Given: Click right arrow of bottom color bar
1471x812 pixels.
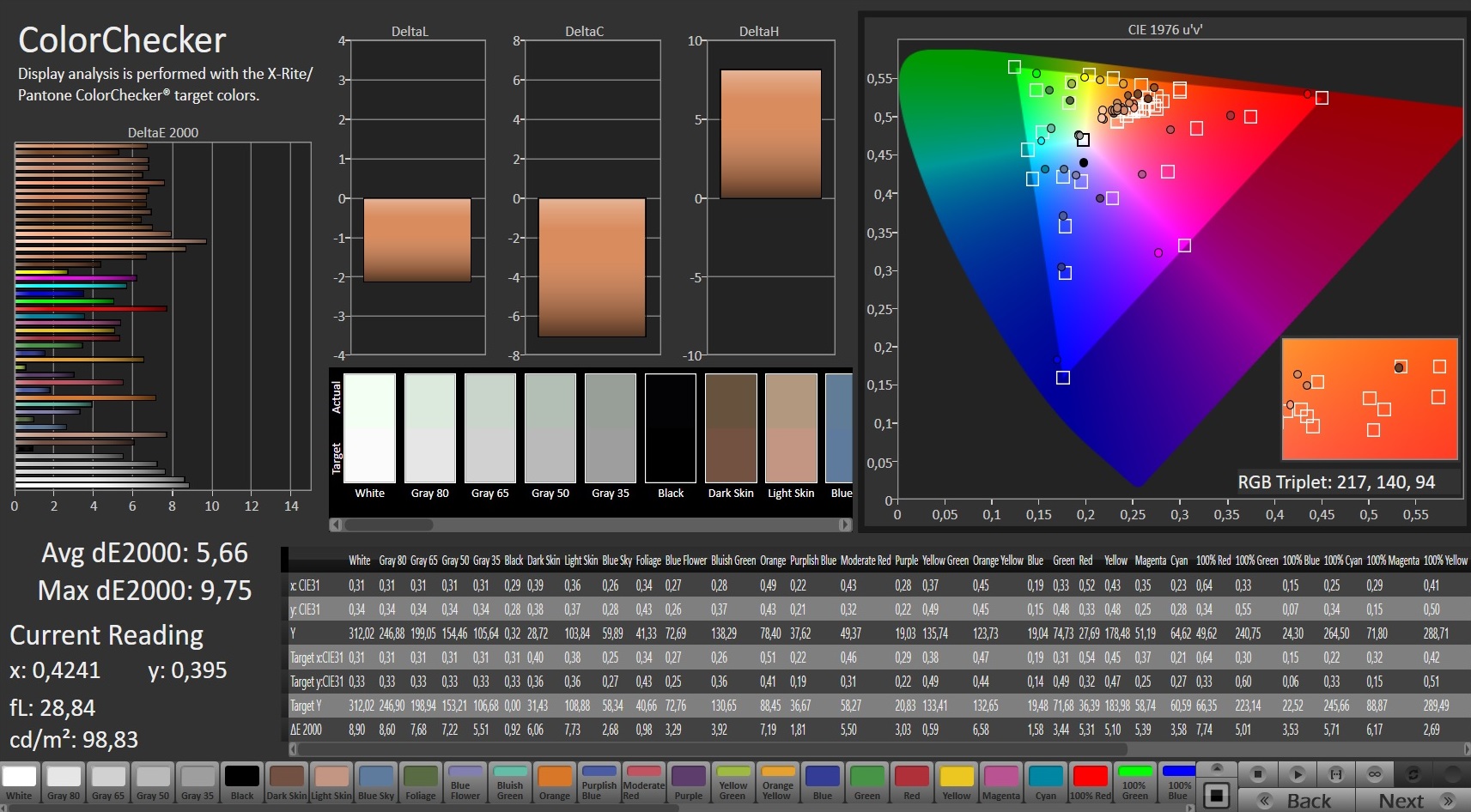Looking at the screenshot, I should click(1190, 807).
